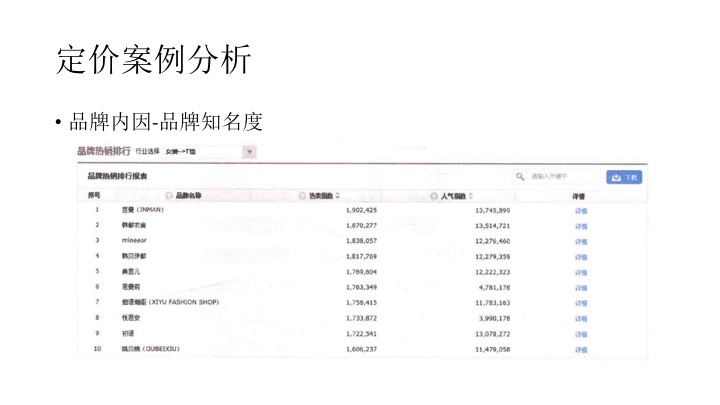Image resolution: width=720 pixels, height=405 pixels.
Task: Click the 品牌热销排行报表 report title
Action: (x=117, y=176)
